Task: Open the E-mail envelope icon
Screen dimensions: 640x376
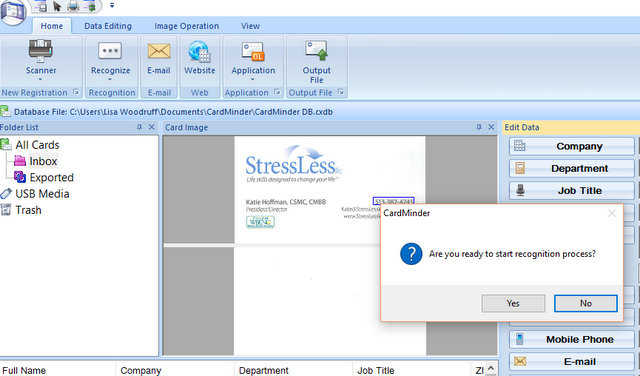Action: pyautogui.click(x=159, y=51)
